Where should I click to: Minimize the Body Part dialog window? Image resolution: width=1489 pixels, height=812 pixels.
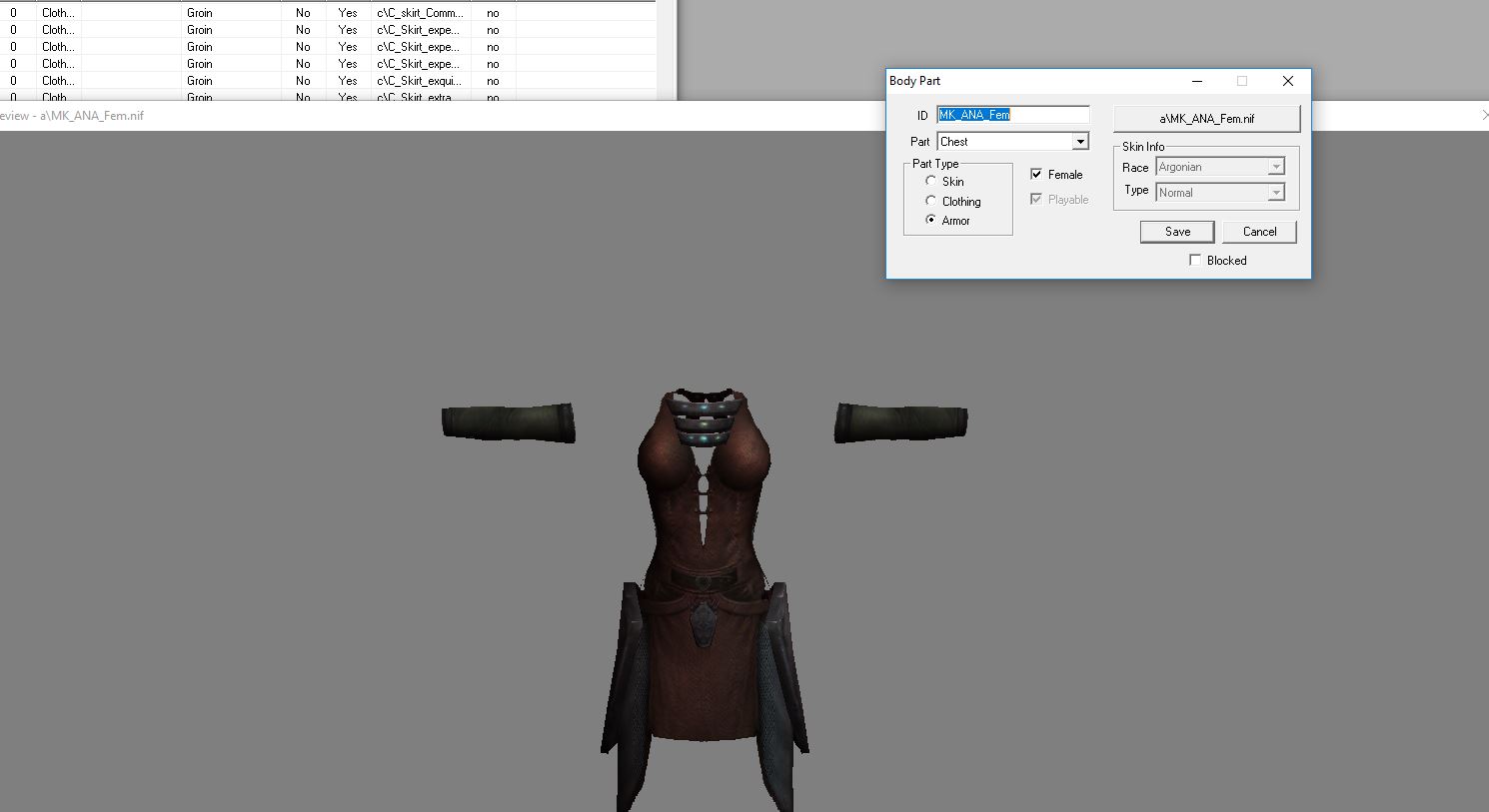click(1197, 81)
